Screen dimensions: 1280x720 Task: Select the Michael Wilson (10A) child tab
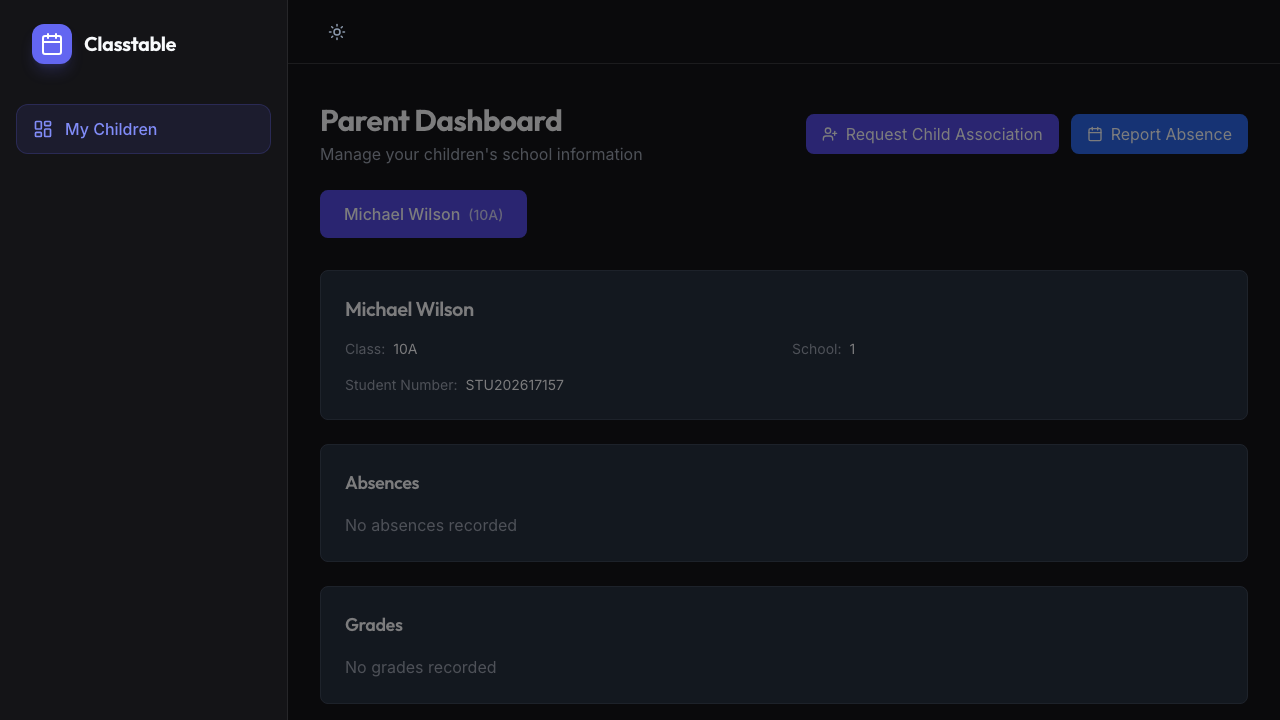coord(423,213)
